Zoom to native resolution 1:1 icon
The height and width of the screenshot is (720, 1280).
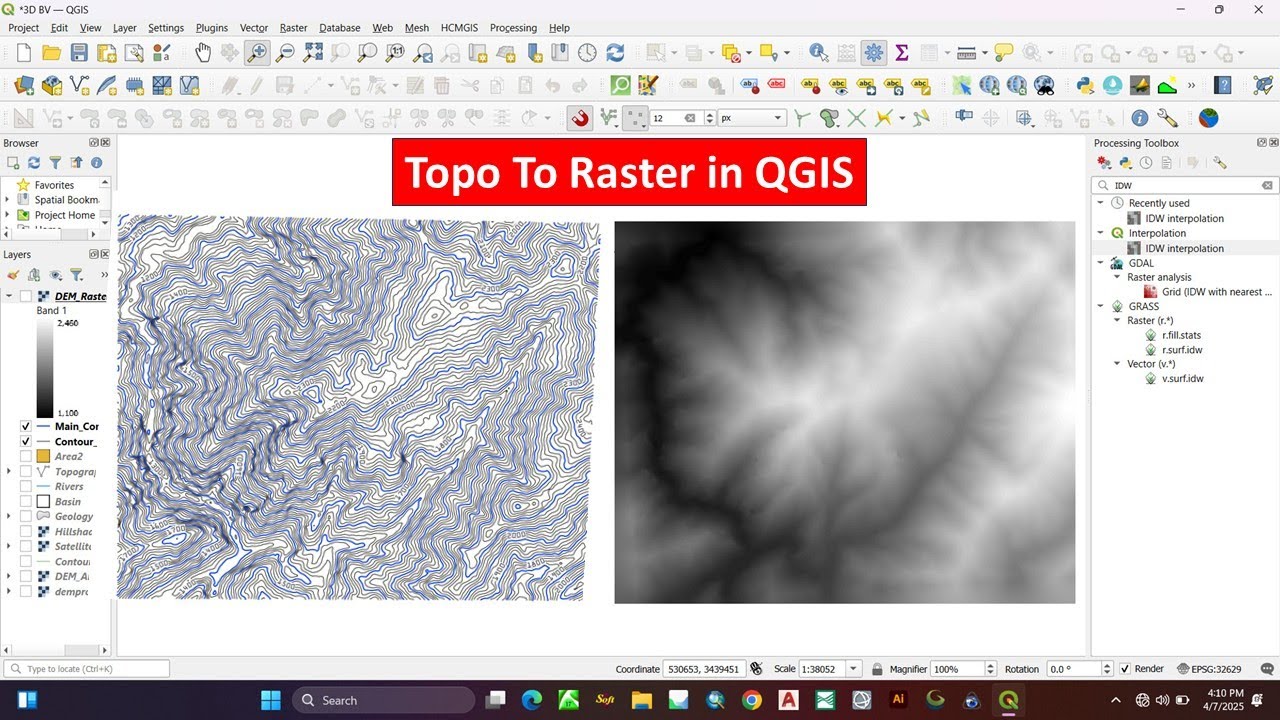click(x=396, y=52)
